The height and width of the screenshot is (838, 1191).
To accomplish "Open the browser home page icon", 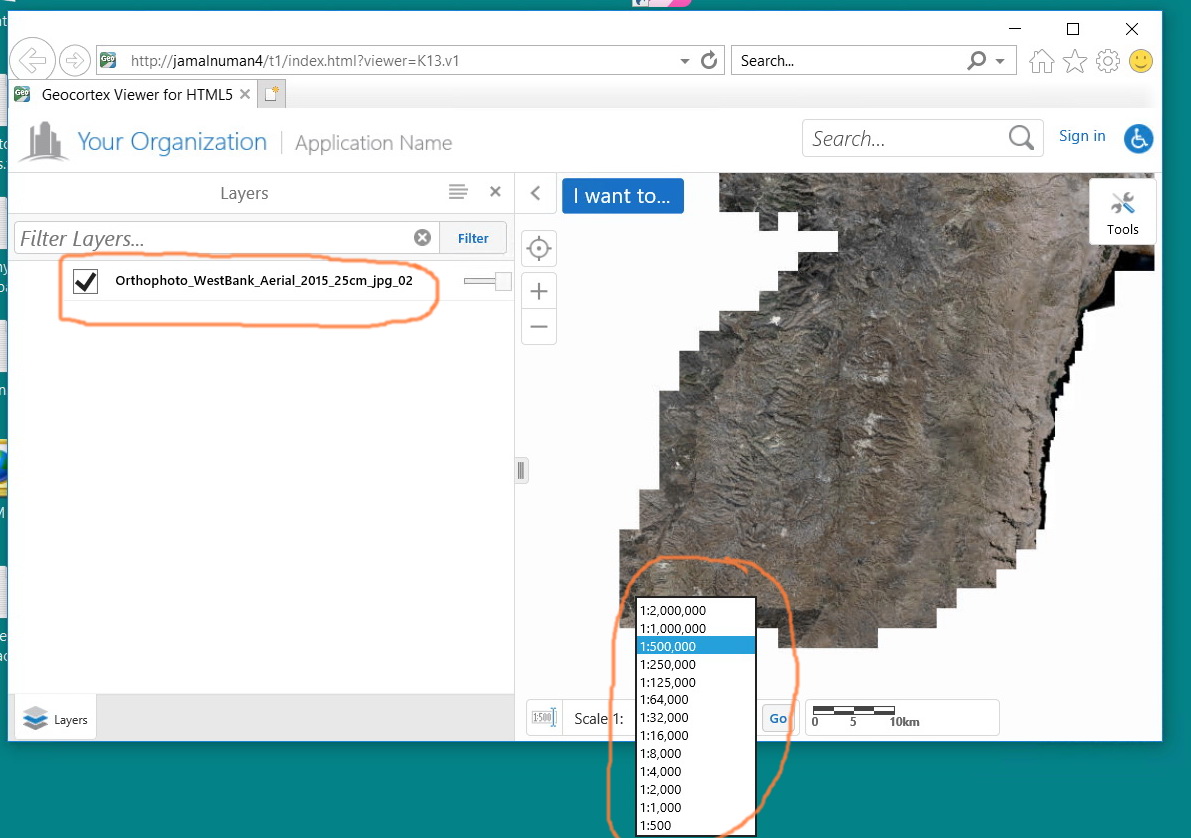I will pyautogui.click(x=1041, y=61).
